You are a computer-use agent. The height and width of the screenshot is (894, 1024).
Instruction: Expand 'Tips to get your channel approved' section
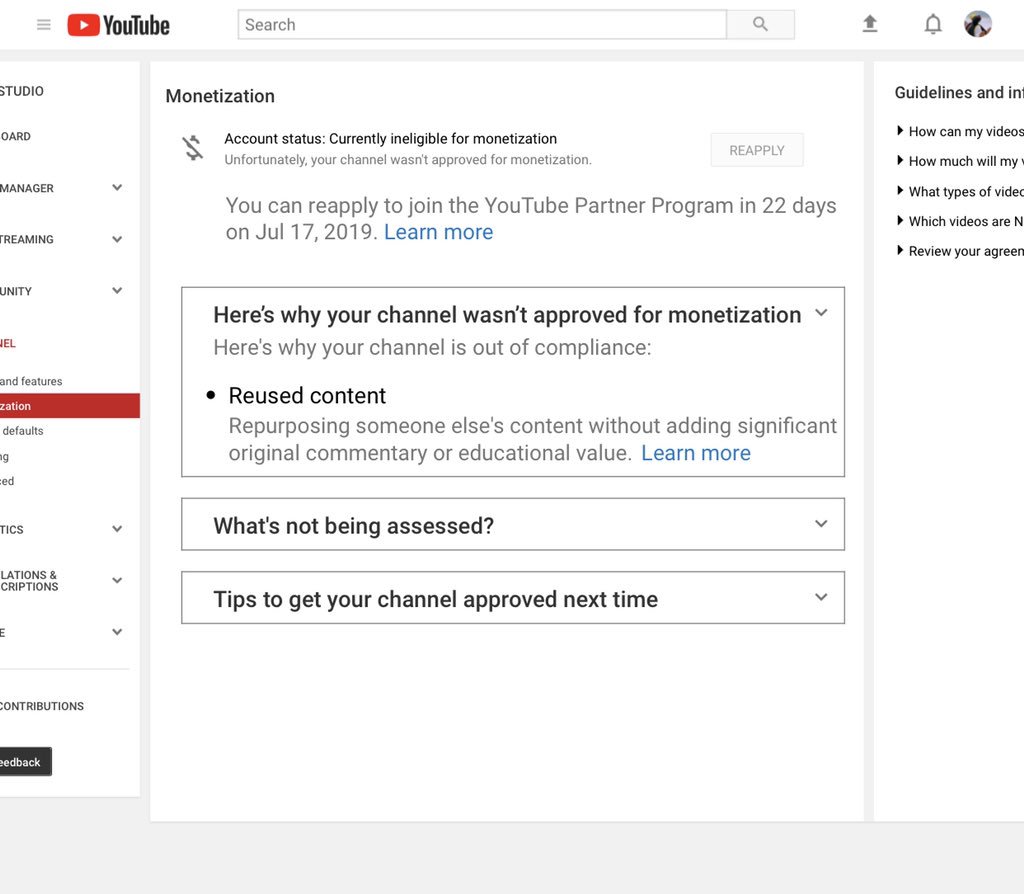[x=821, y=597]
